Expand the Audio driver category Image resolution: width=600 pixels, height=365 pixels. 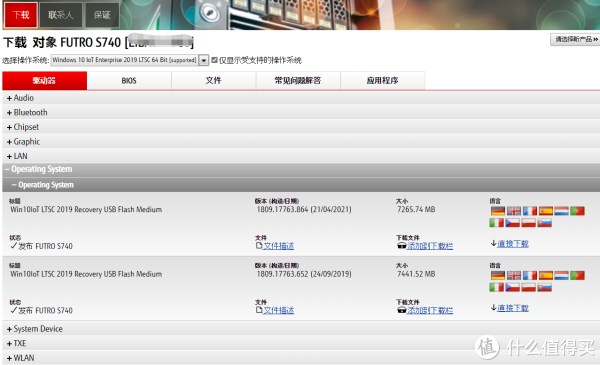tap(20, 98)
